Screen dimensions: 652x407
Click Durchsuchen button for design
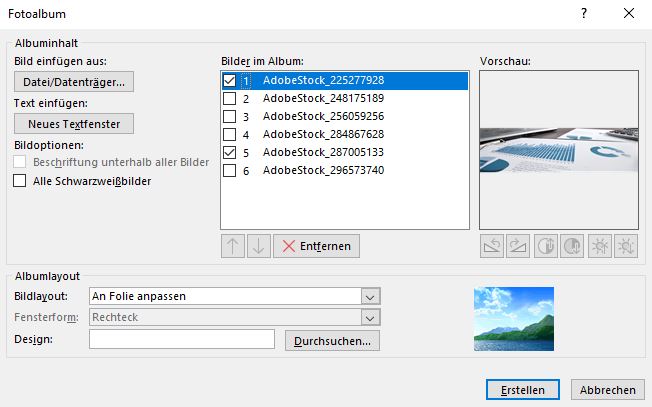pyautogui.click(x=332, y=341)
